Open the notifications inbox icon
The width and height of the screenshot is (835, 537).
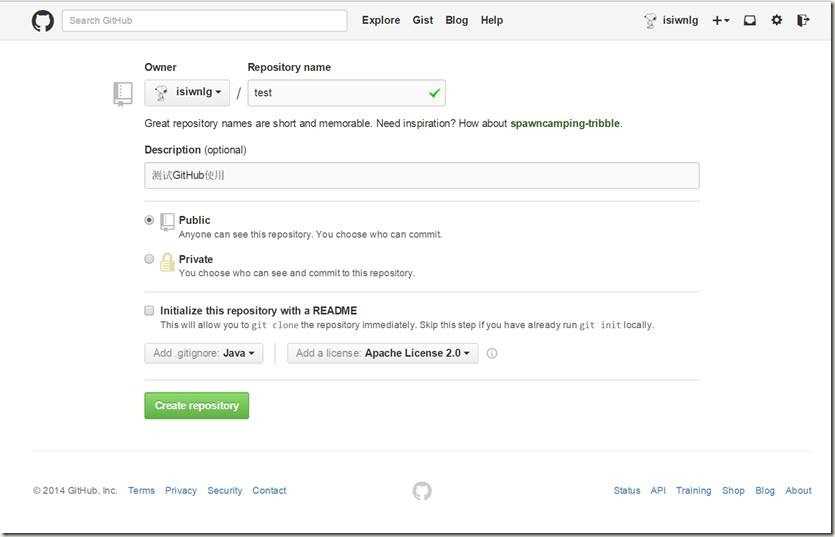(749, 20)
